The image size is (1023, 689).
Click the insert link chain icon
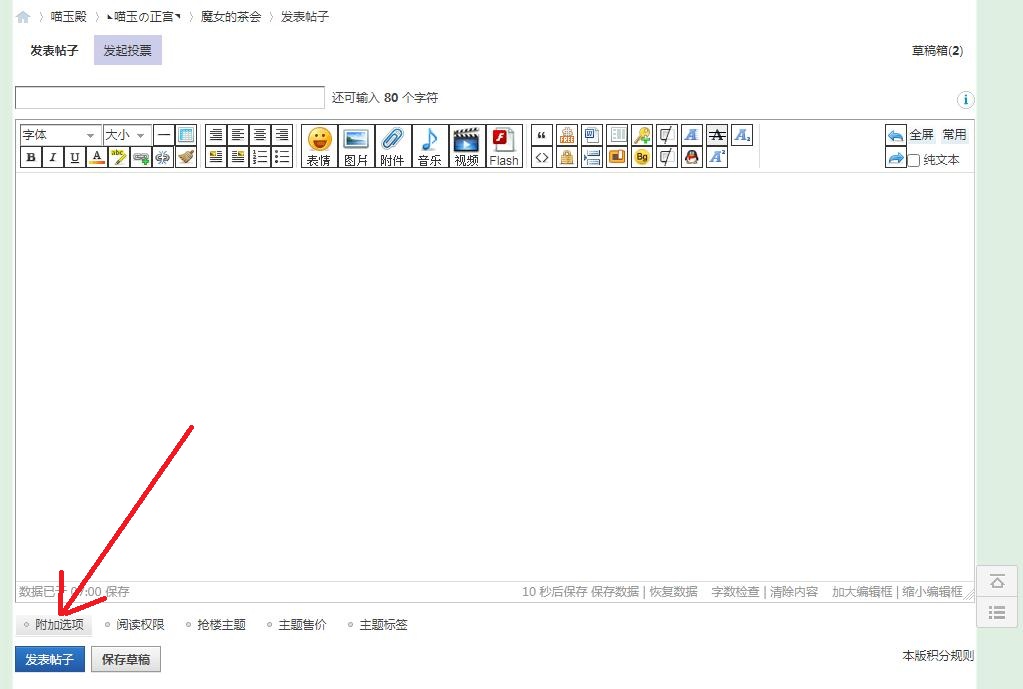tap(141, 157)
